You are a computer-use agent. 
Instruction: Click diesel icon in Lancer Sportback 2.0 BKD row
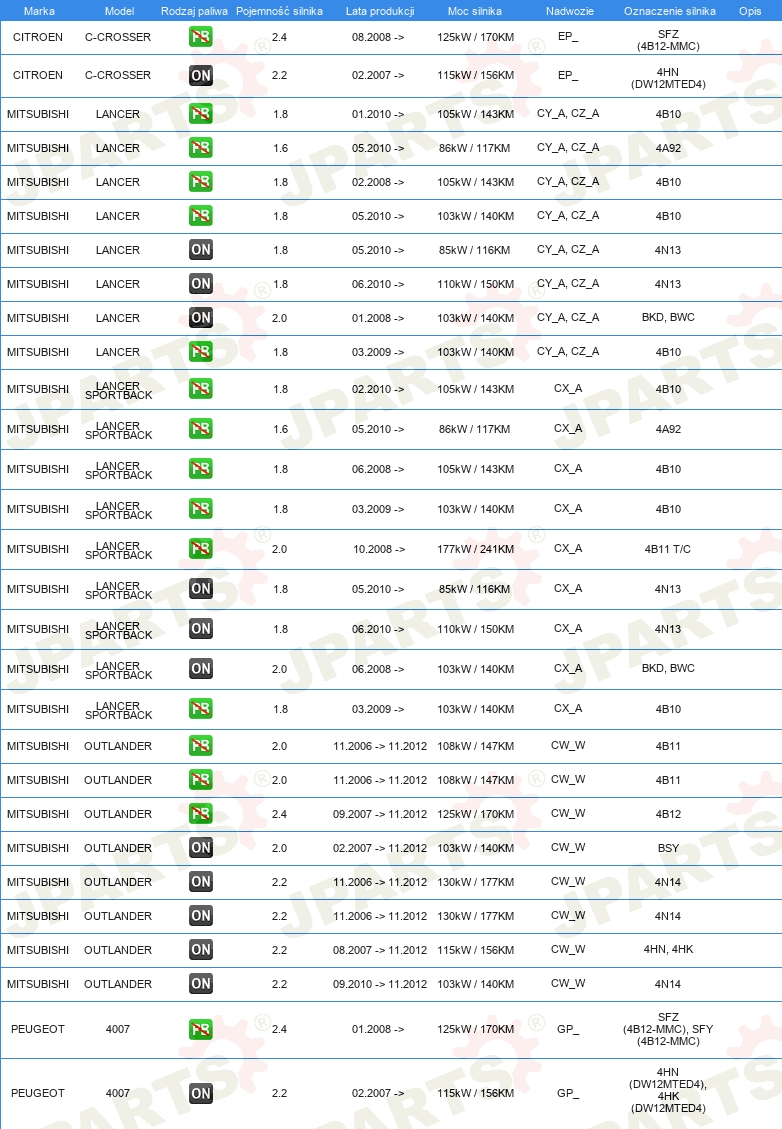[200, 669]
